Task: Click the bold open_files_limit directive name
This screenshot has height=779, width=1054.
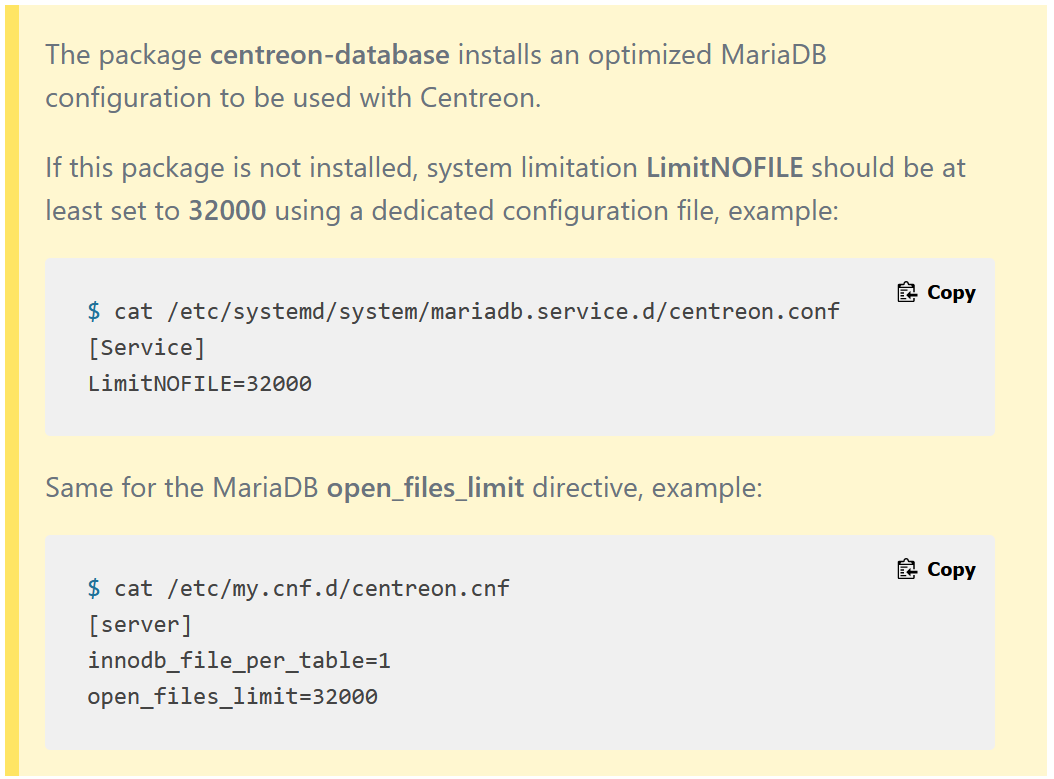Action: (425, 489)
